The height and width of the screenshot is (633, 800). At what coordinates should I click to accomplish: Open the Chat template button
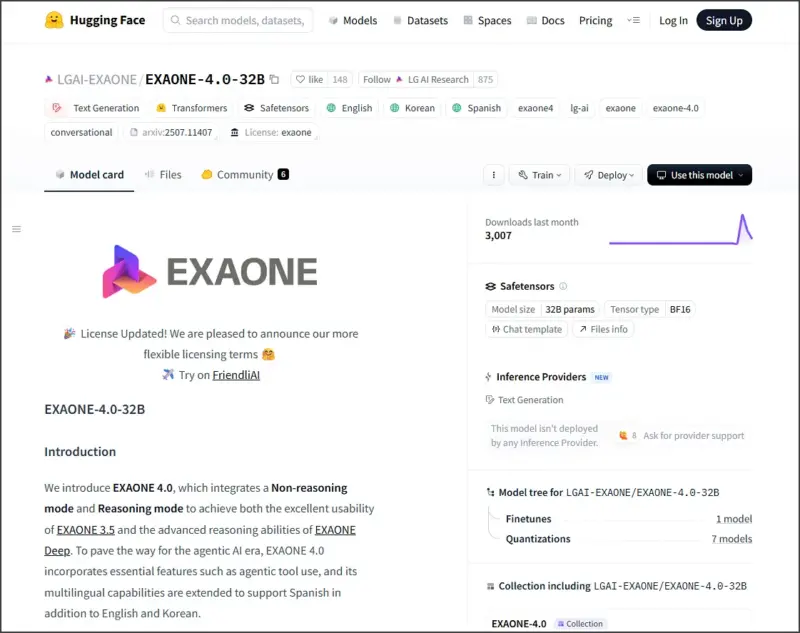527,330
